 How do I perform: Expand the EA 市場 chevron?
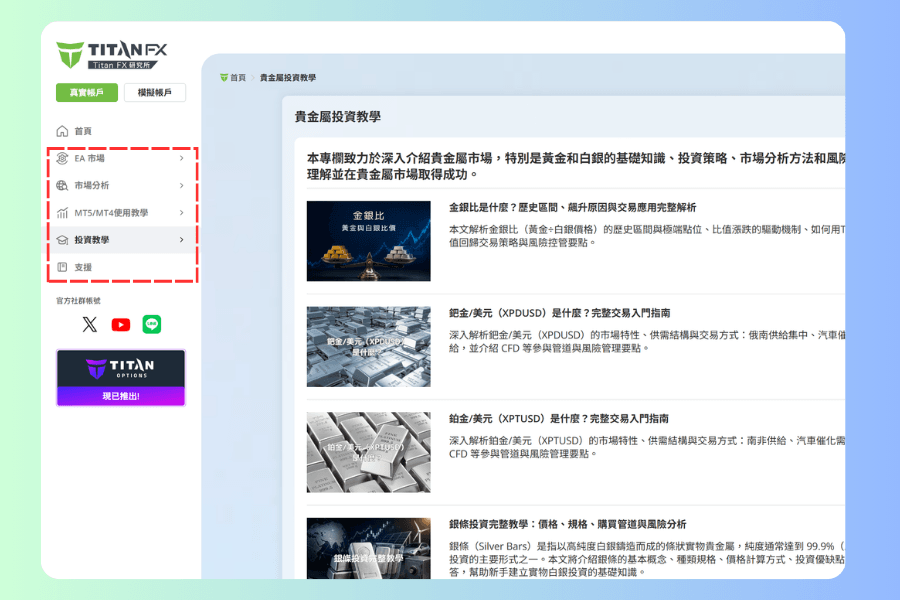(181, 158)
